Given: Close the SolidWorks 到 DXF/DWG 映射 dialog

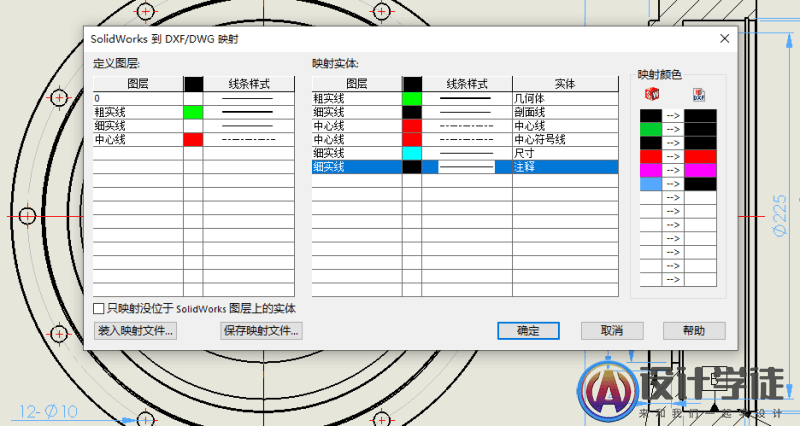Looking at the screenshot, I should (724, 39).
